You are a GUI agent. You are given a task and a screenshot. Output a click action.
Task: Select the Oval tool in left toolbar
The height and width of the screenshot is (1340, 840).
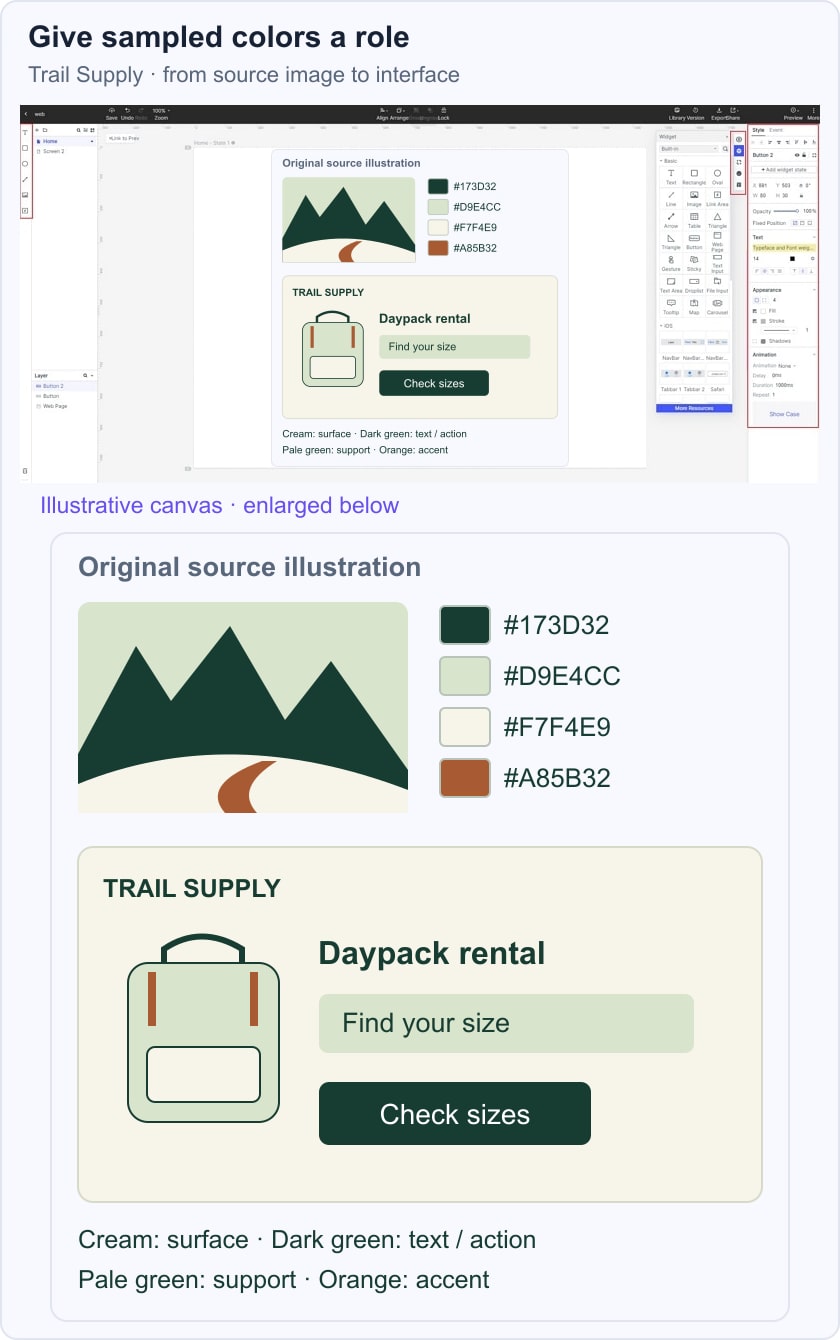tap(25, 164)
